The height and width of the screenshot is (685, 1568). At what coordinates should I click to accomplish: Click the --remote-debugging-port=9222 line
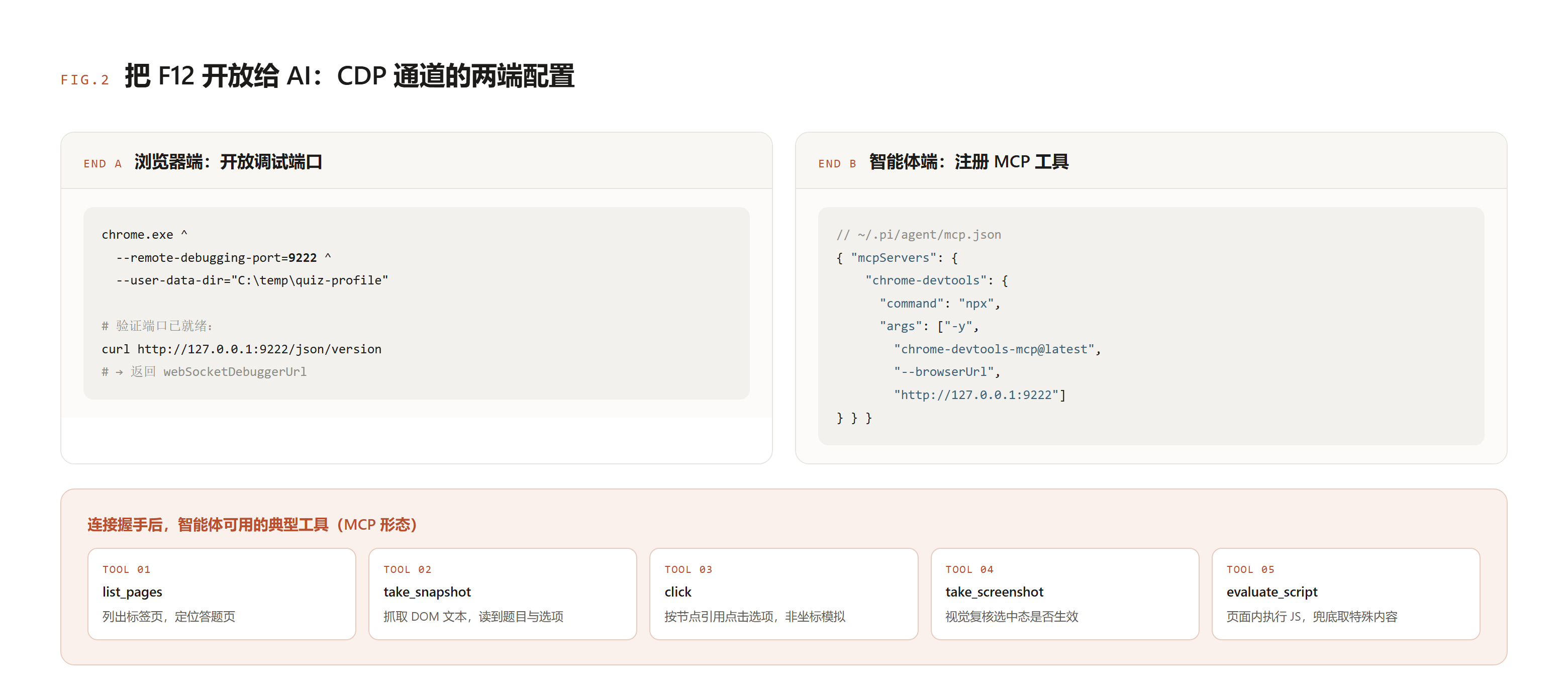pyautogui.click(x=224, y=257)
